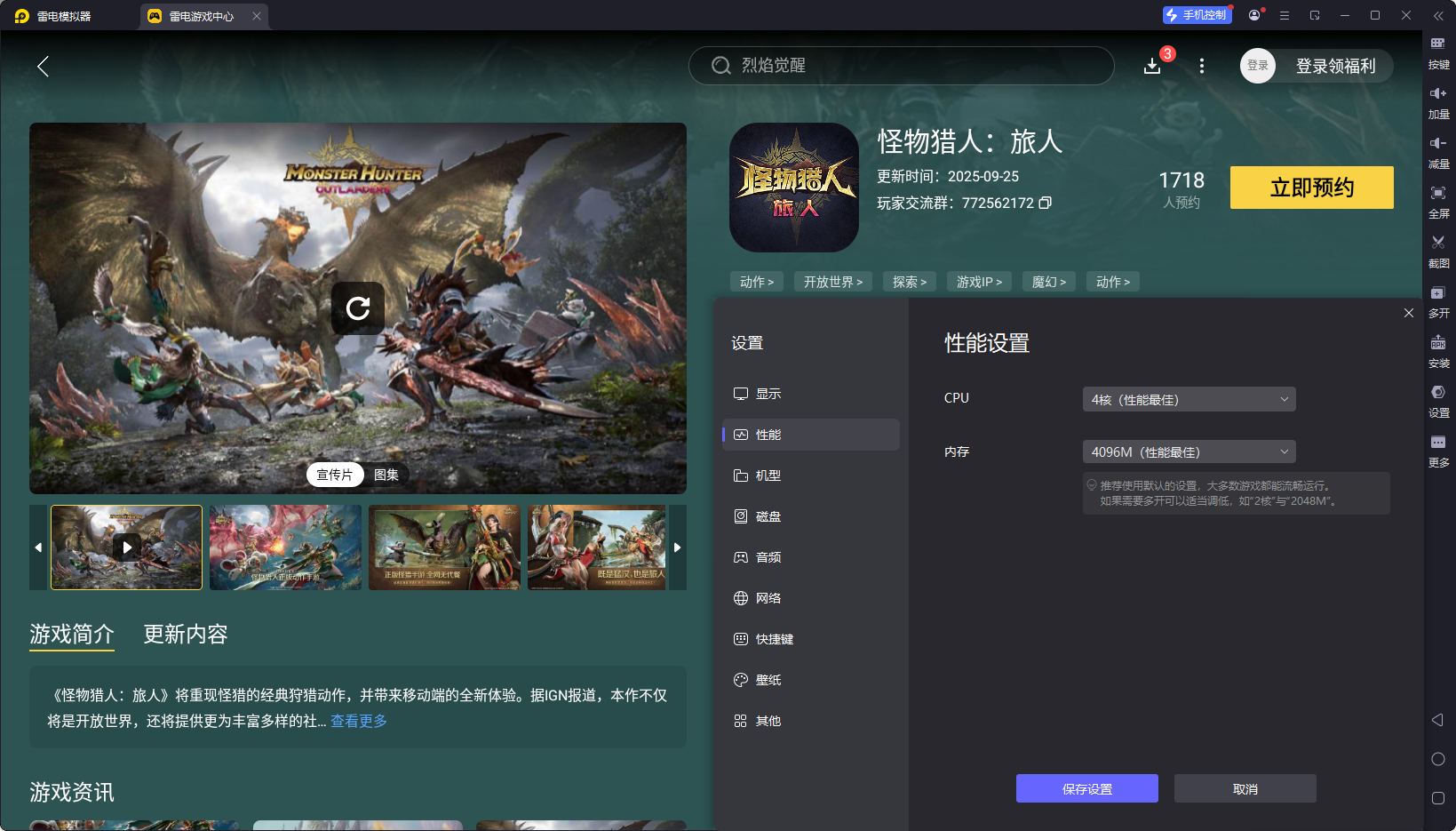Select the 宣传片 trailer toggle
The width and height of the screenshot is (1456, 831).
pos(335,475)
